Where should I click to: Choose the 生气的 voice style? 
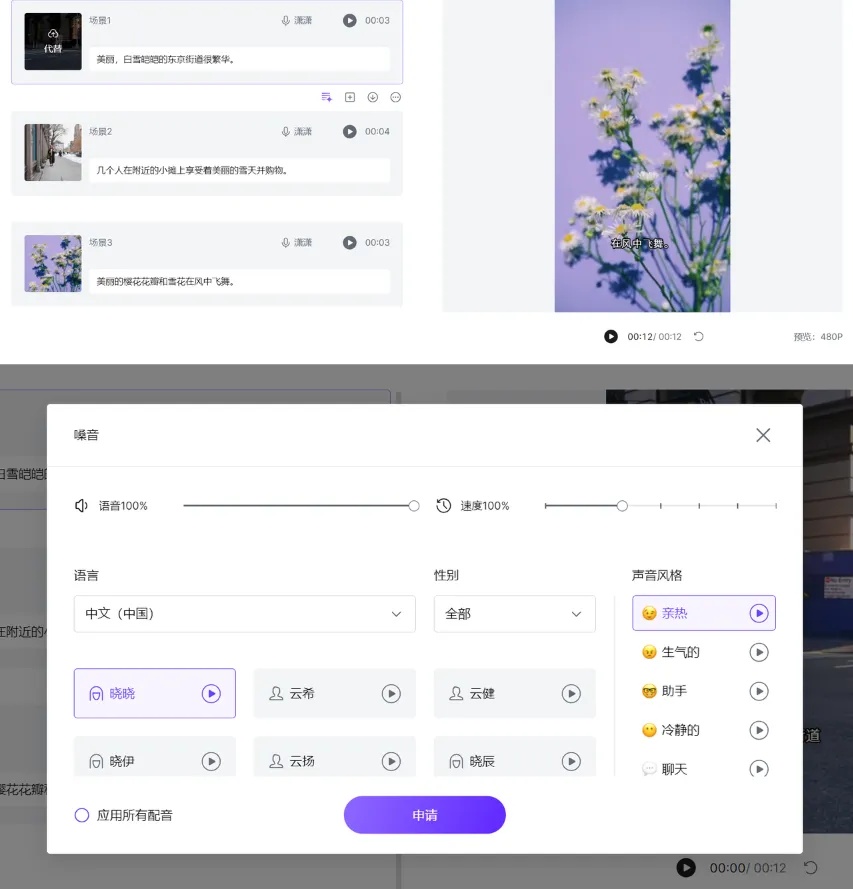point(704,652)
